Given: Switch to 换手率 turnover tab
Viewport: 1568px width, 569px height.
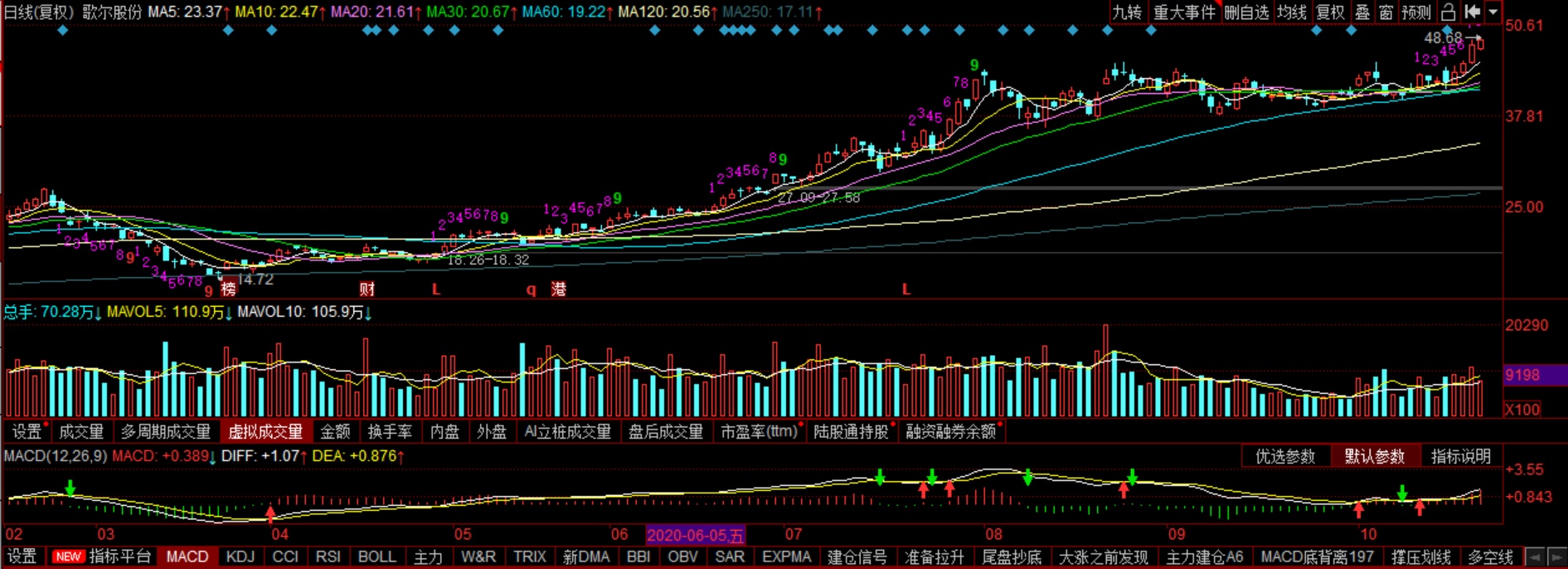Looking at the screenshot, I should coord(390,431).
